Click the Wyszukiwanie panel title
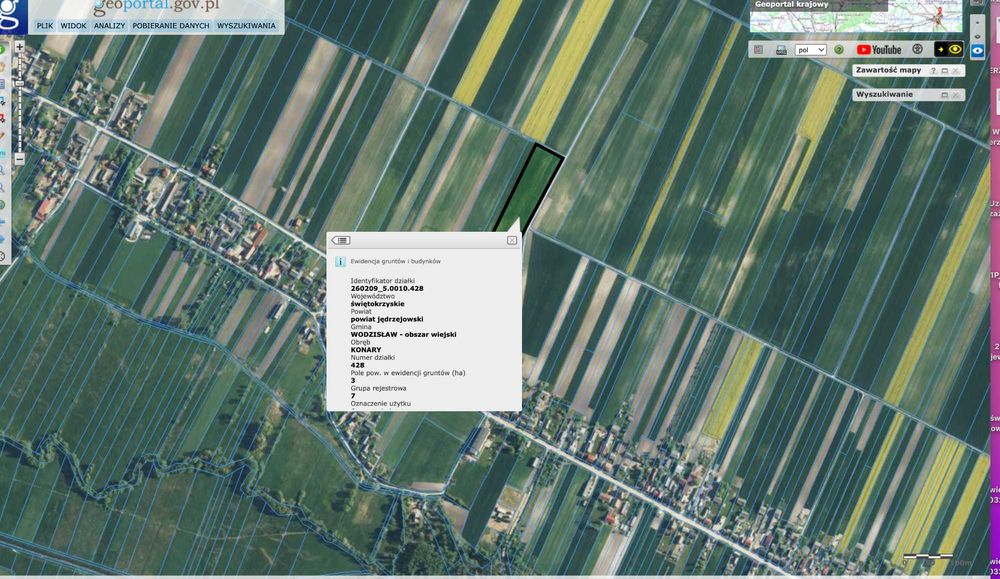 pos(884,94)
